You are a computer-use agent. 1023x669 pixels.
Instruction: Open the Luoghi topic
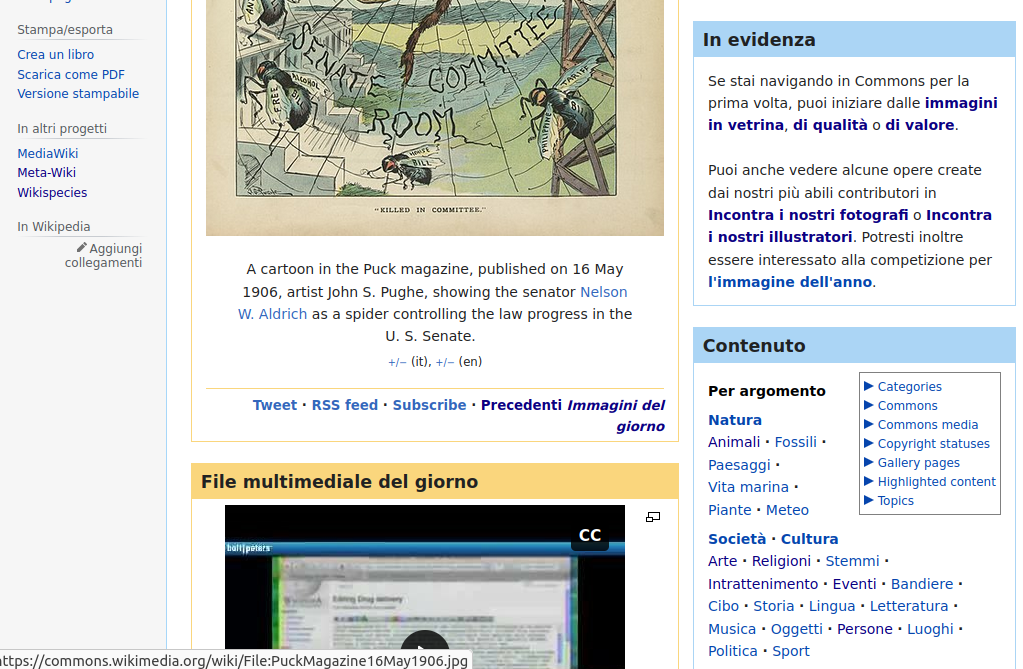pyautogui.click(x=930, y=629)
